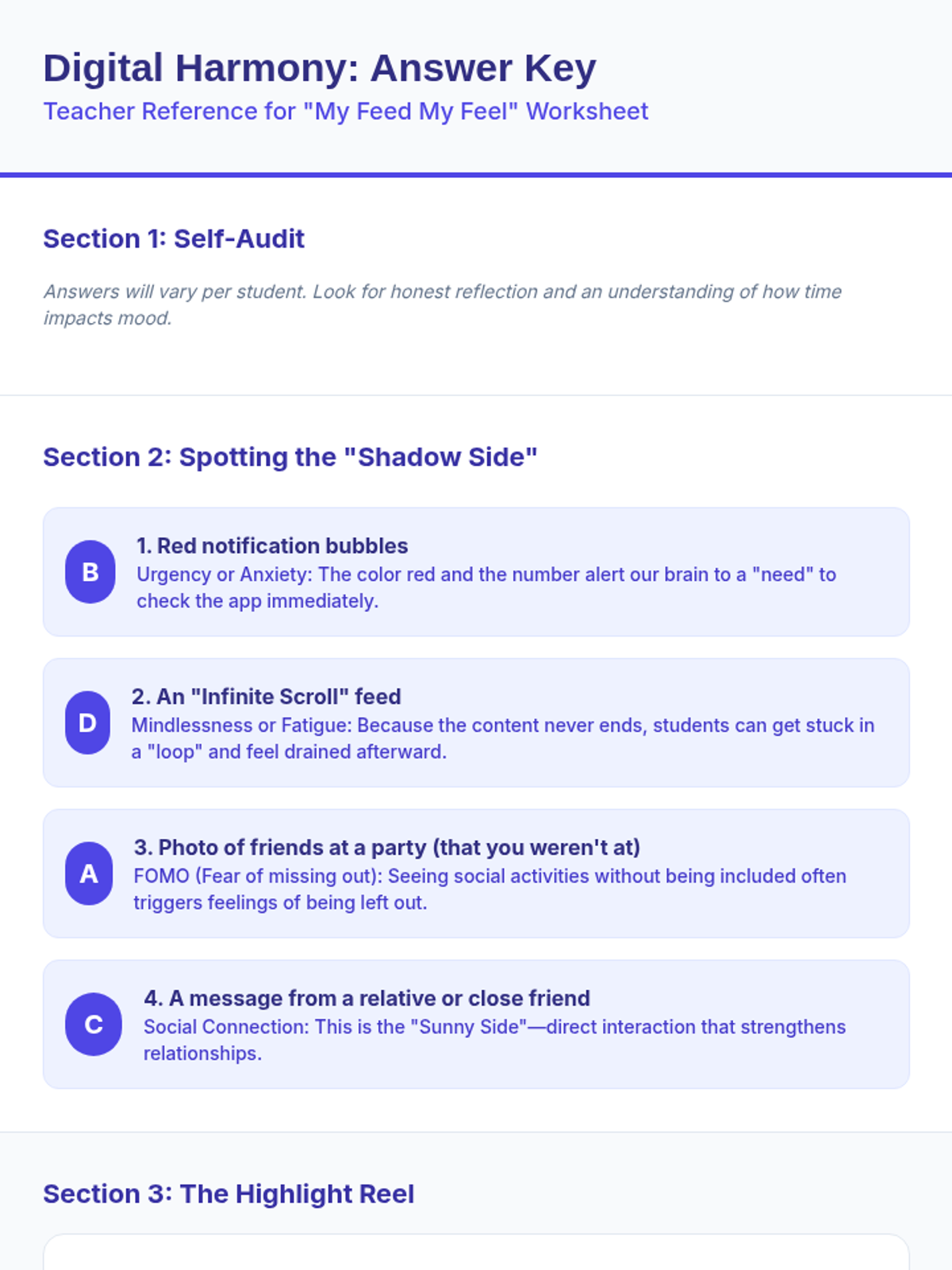Click the 'Photo of friends at a party' title
Image resolution: width=952 pixels, height=1270 pixels.
[x=387, y=848]
